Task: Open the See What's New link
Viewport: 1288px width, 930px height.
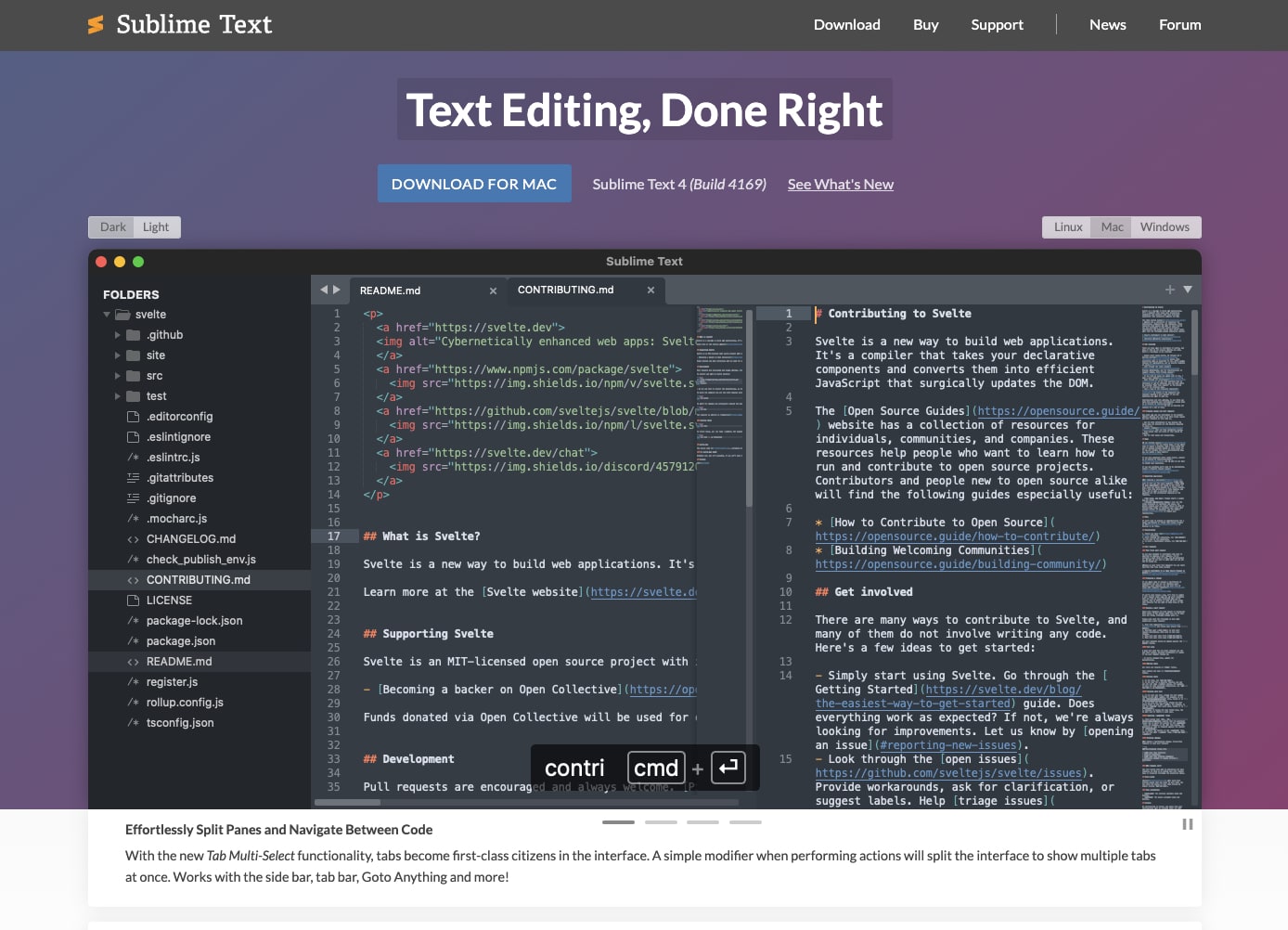Action: (x=840, y=184)
